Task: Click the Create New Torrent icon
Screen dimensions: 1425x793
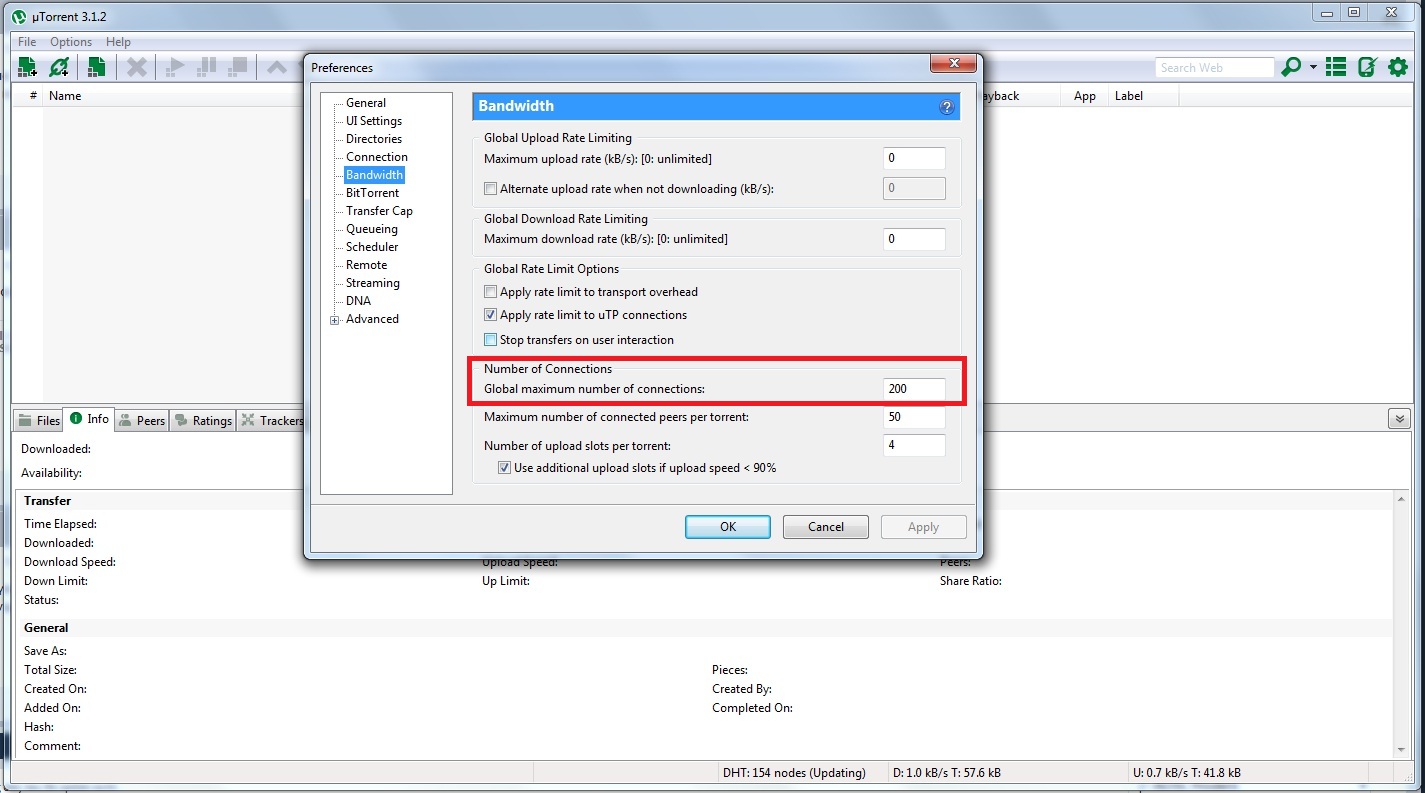Action: [x=96, y=67]
